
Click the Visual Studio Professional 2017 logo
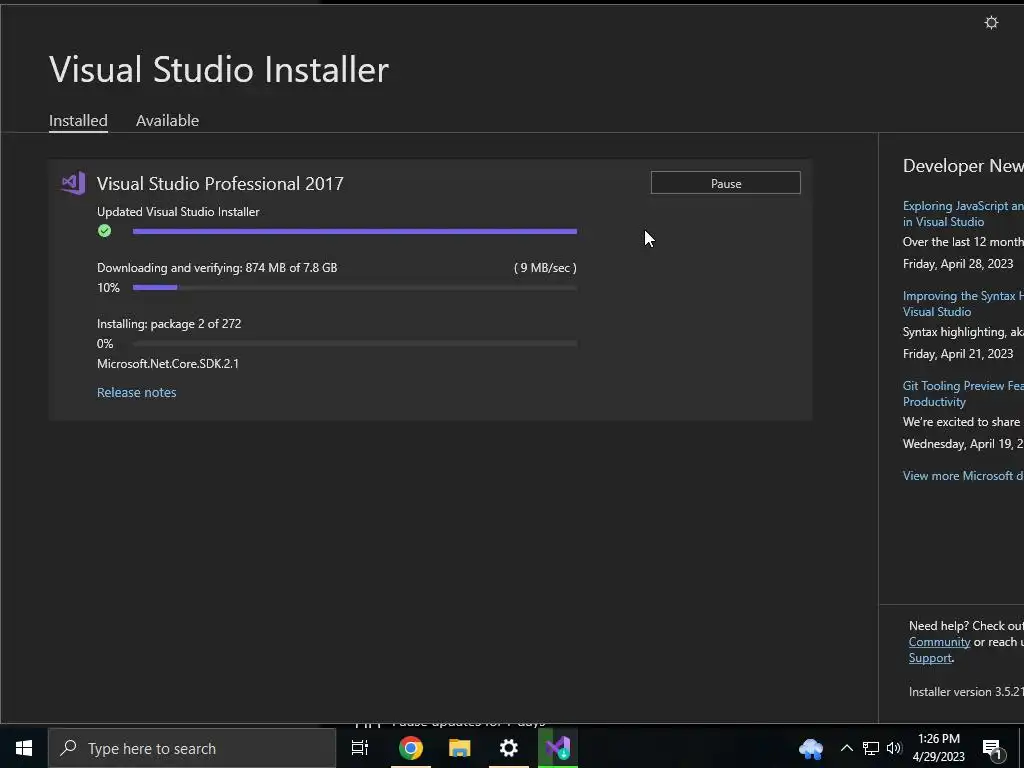click(x=73, y=184)
